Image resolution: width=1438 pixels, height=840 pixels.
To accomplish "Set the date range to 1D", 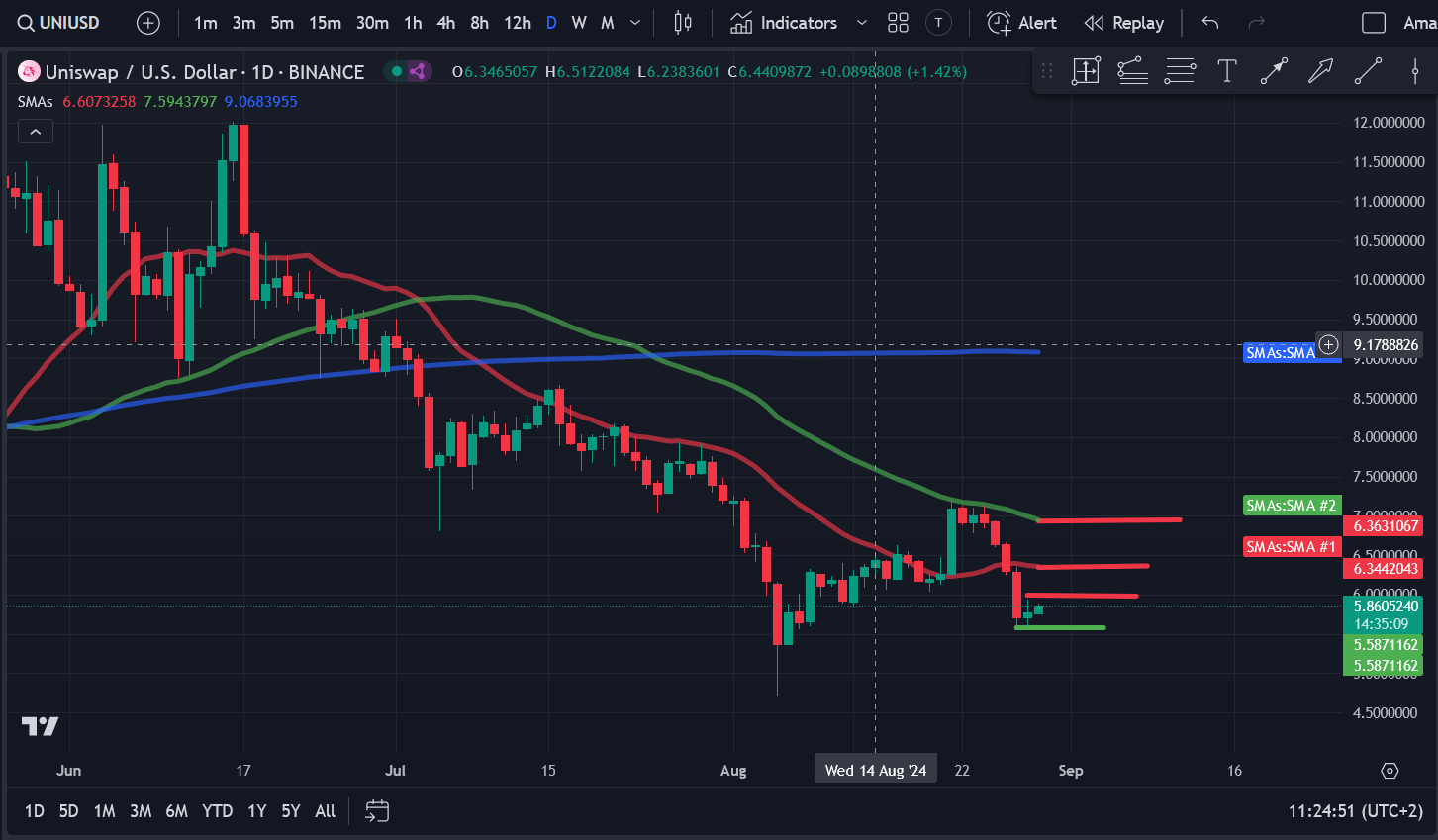I will [x=34, y=811].
